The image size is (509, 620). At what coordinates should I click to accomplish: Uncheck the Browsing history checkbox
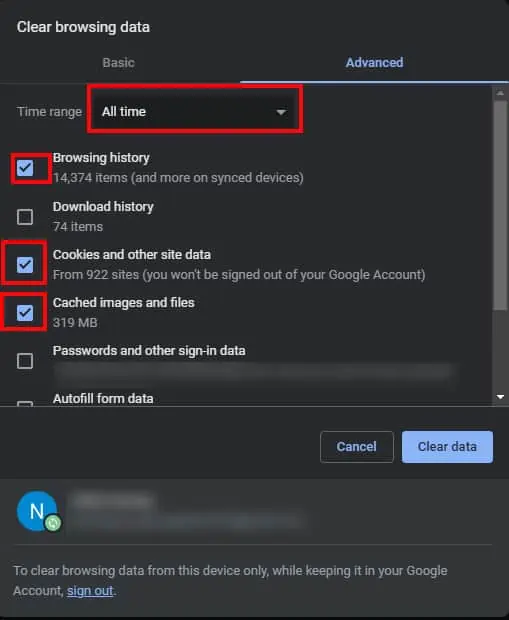click(25, 168)
